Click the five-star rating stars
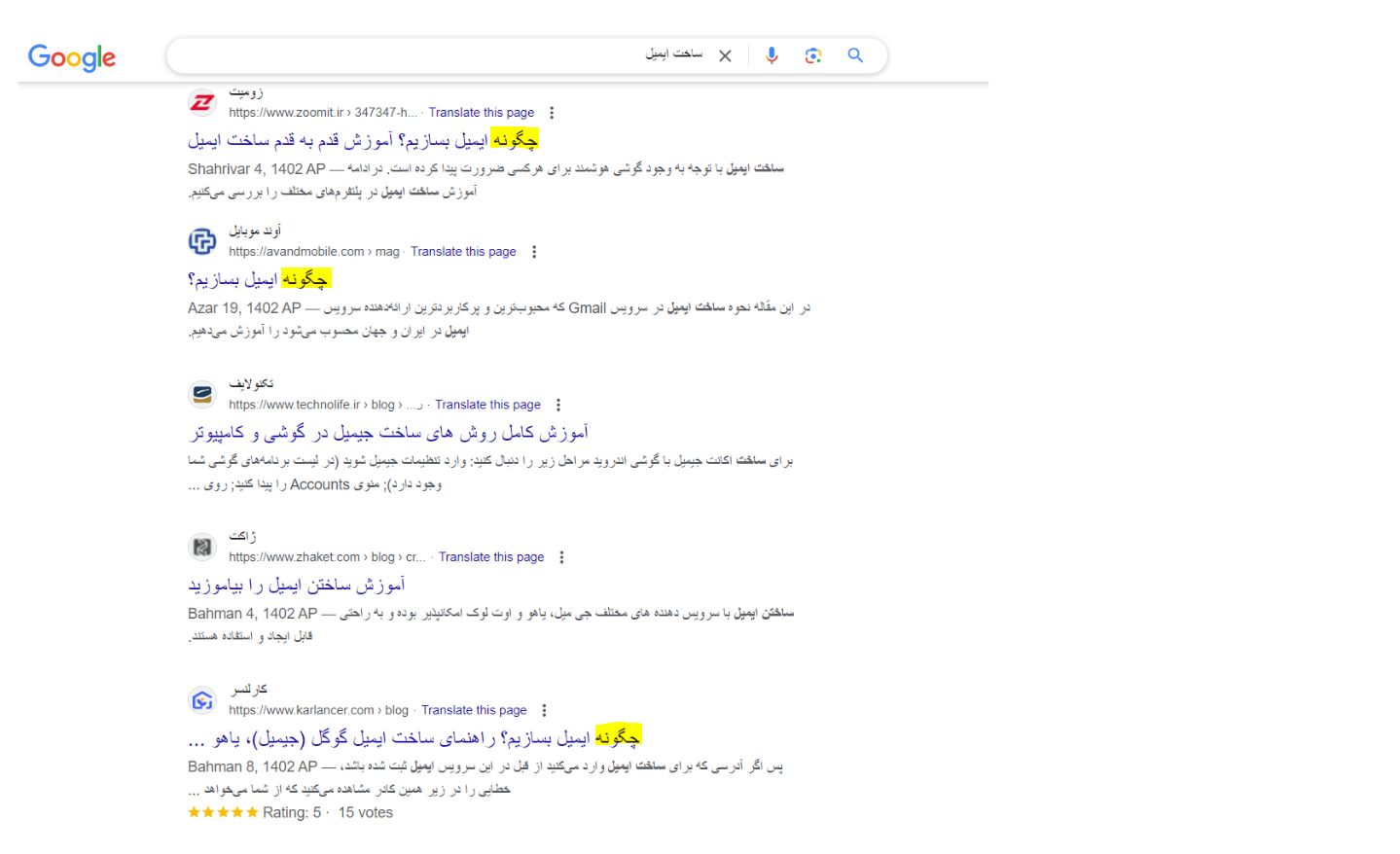Screen dimensions: 1400x854 [x=223, y=812]
